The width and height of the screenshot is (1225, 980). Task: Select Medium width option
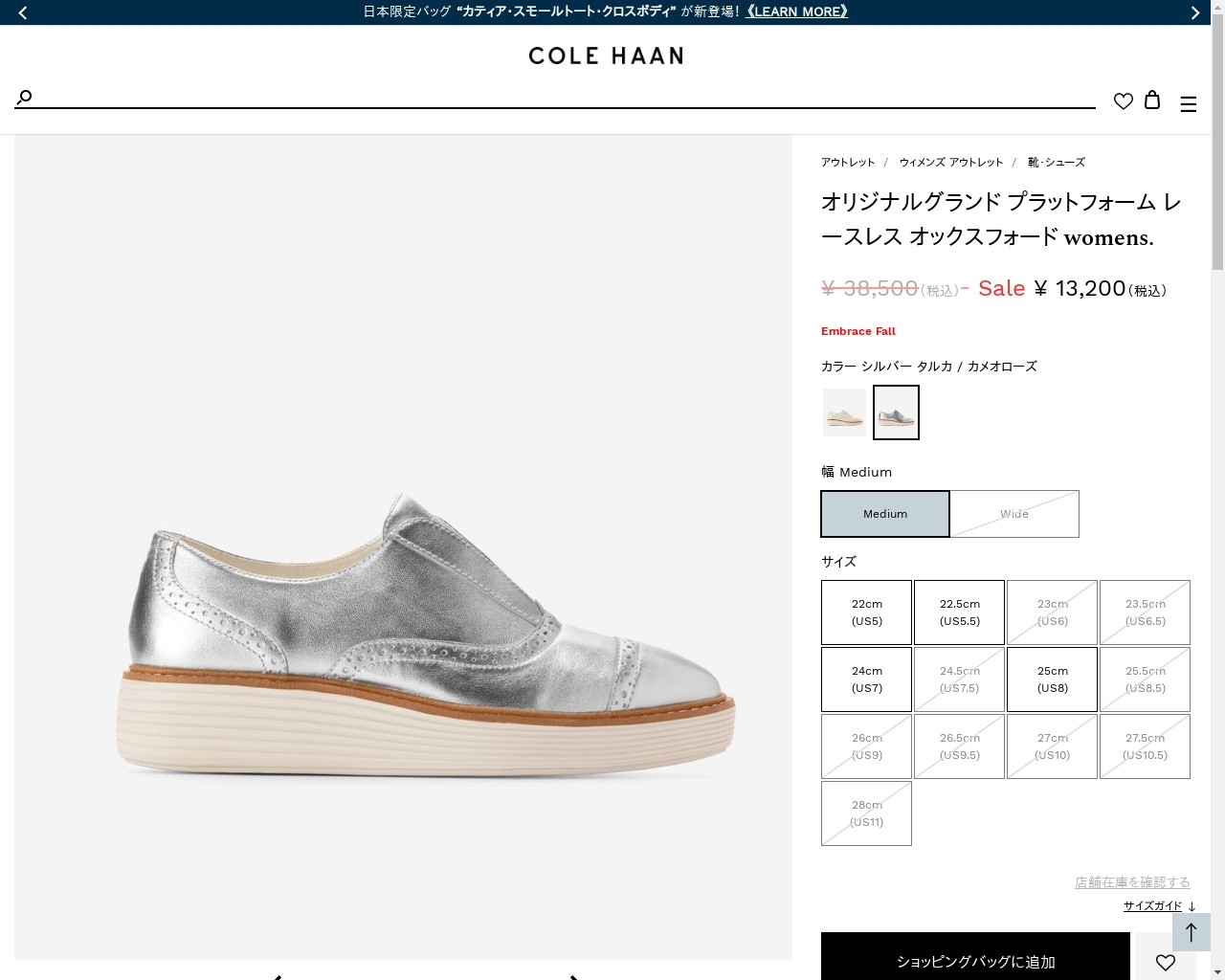click(x=885, y=514)
